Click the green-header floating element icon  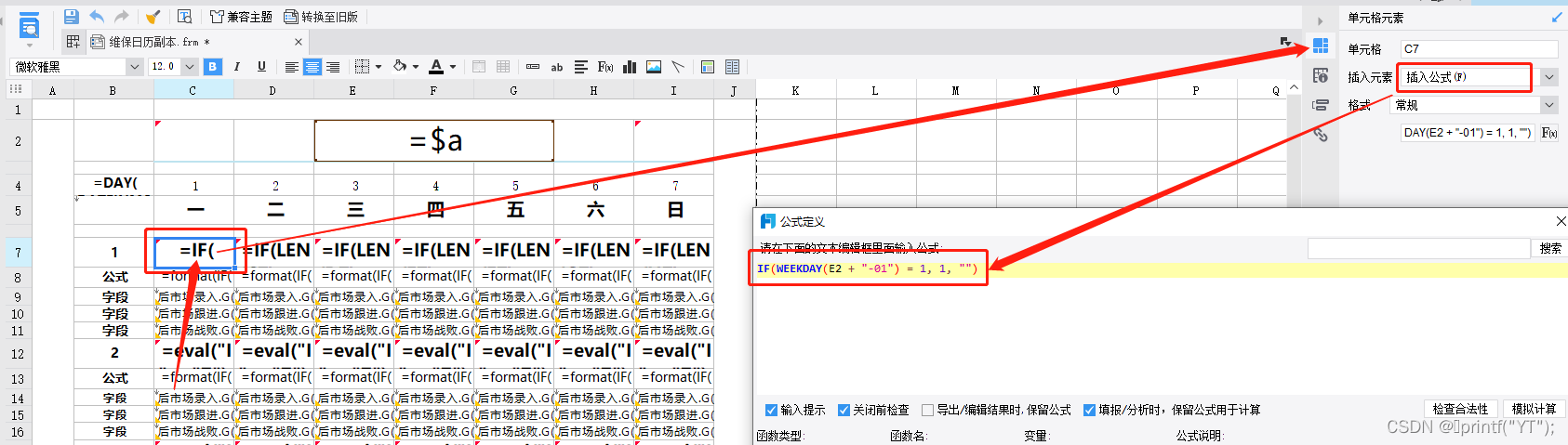coord(708,67)
